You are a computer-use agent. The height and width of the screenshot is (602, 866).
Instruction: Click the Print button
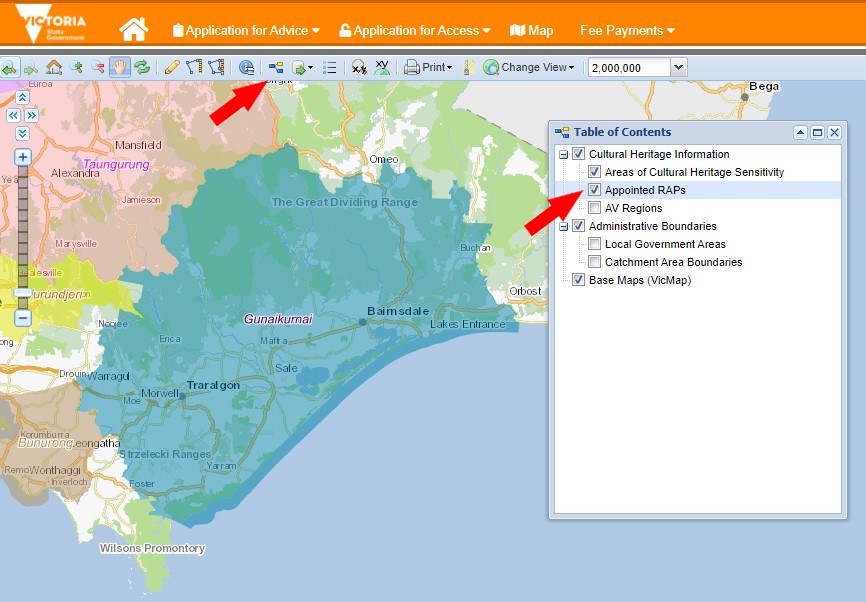coord(428,67)
